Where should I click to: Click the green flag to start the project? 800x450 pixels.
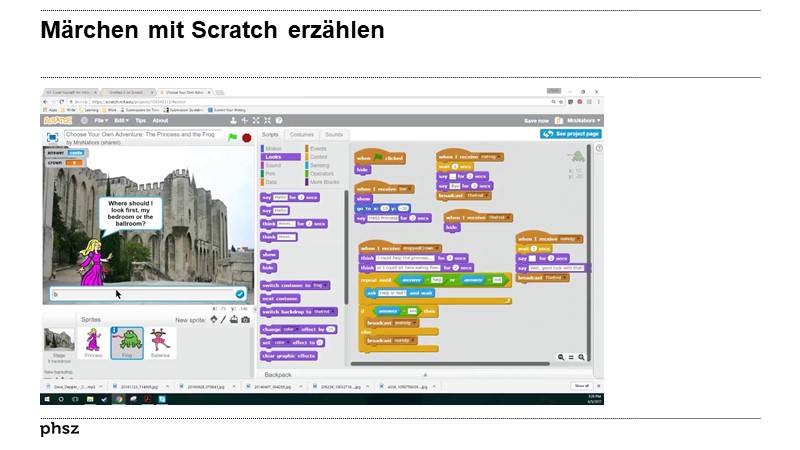click(x=233, y=137)
